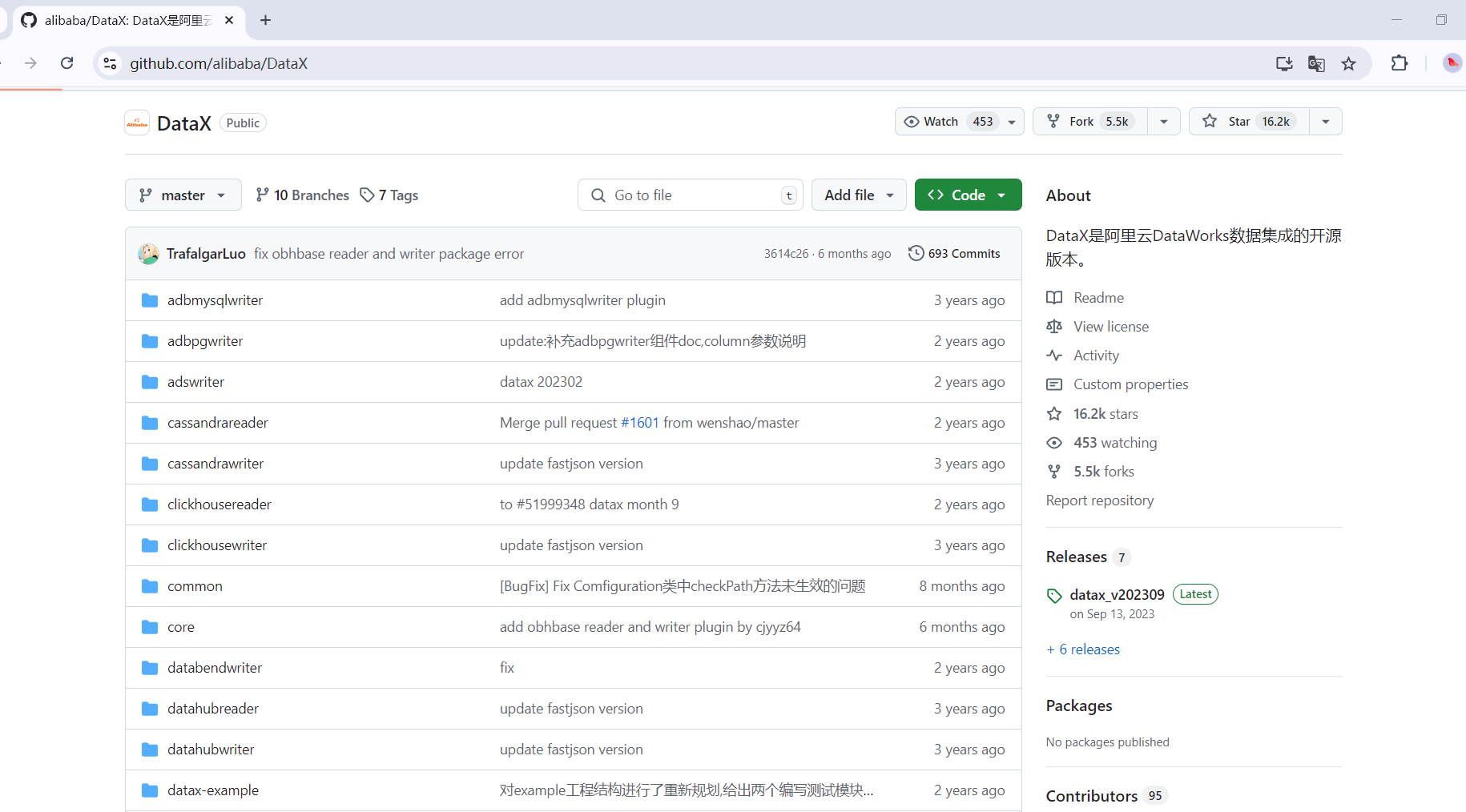The width and height of the screenshot is (1466, 812).
Task: Open the common folder
Action: pyautogui.click(x=195, y=586)
